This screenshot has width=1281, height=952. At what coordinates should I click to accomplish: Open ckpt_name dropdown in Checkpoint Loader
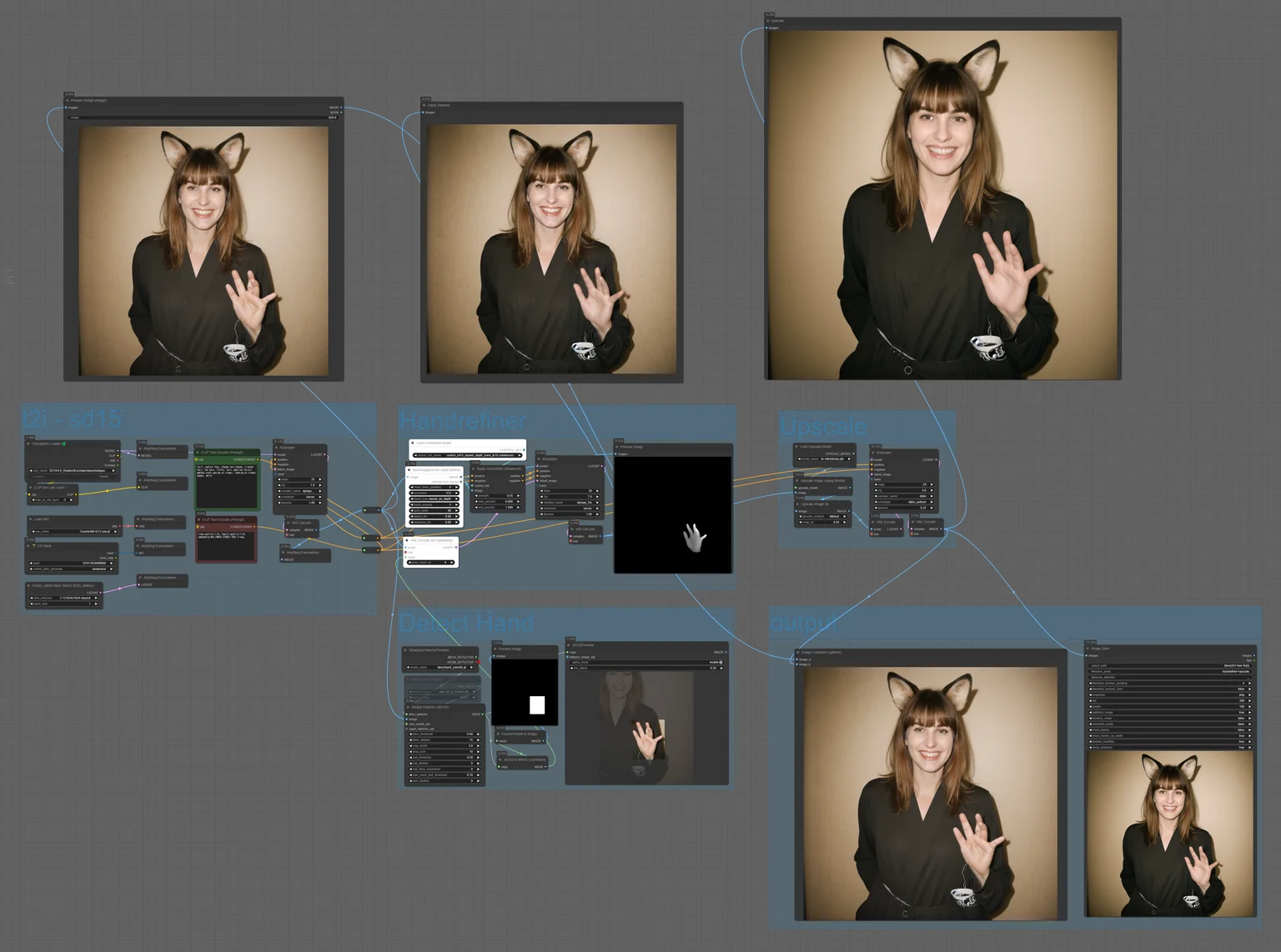pyautogui.click(x=73, y=470)
